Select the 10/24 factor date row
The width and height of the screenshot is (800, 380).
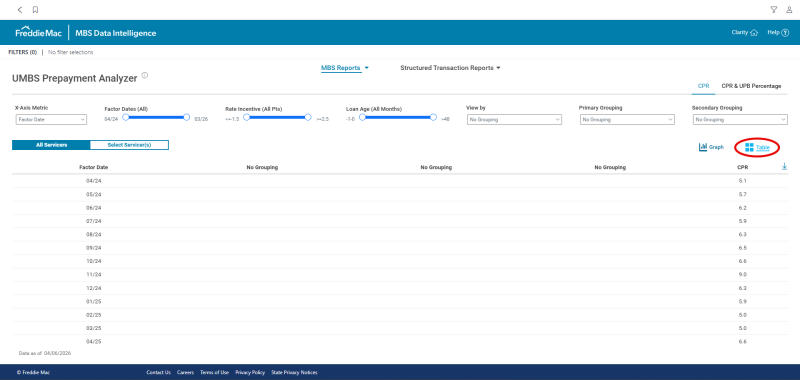pos(400,261)
